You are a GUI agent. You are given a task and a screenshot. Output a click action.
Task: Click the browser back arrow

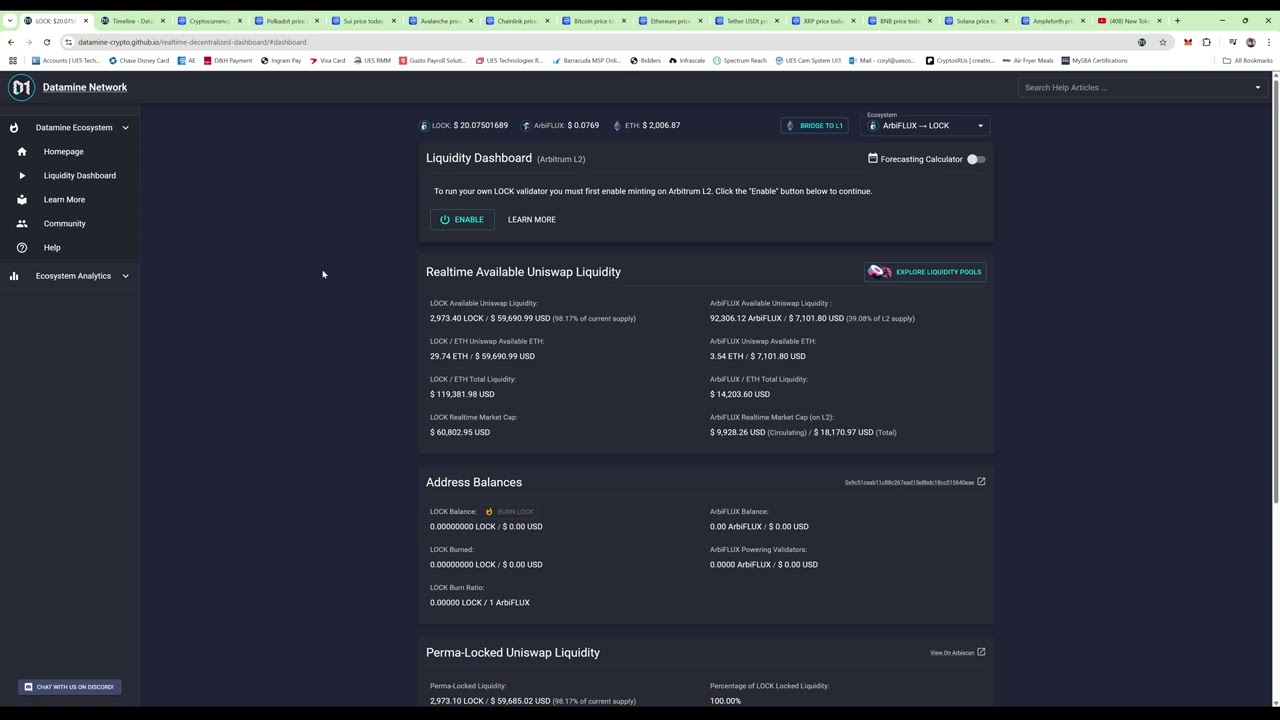coord(11,42)
